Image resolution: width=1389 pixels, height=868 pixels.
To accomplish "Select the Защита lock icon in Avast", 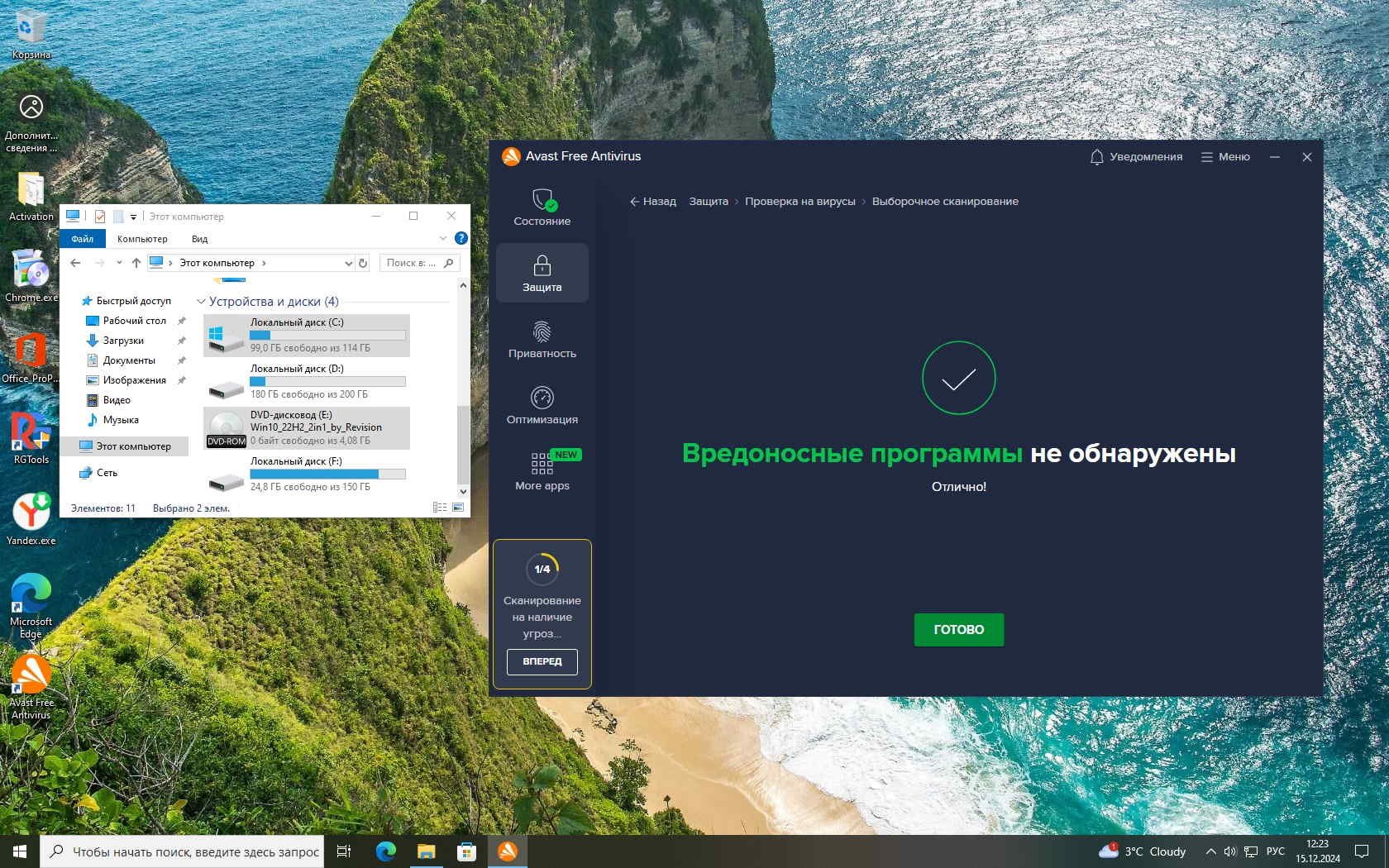I will [x=542, y=265].
